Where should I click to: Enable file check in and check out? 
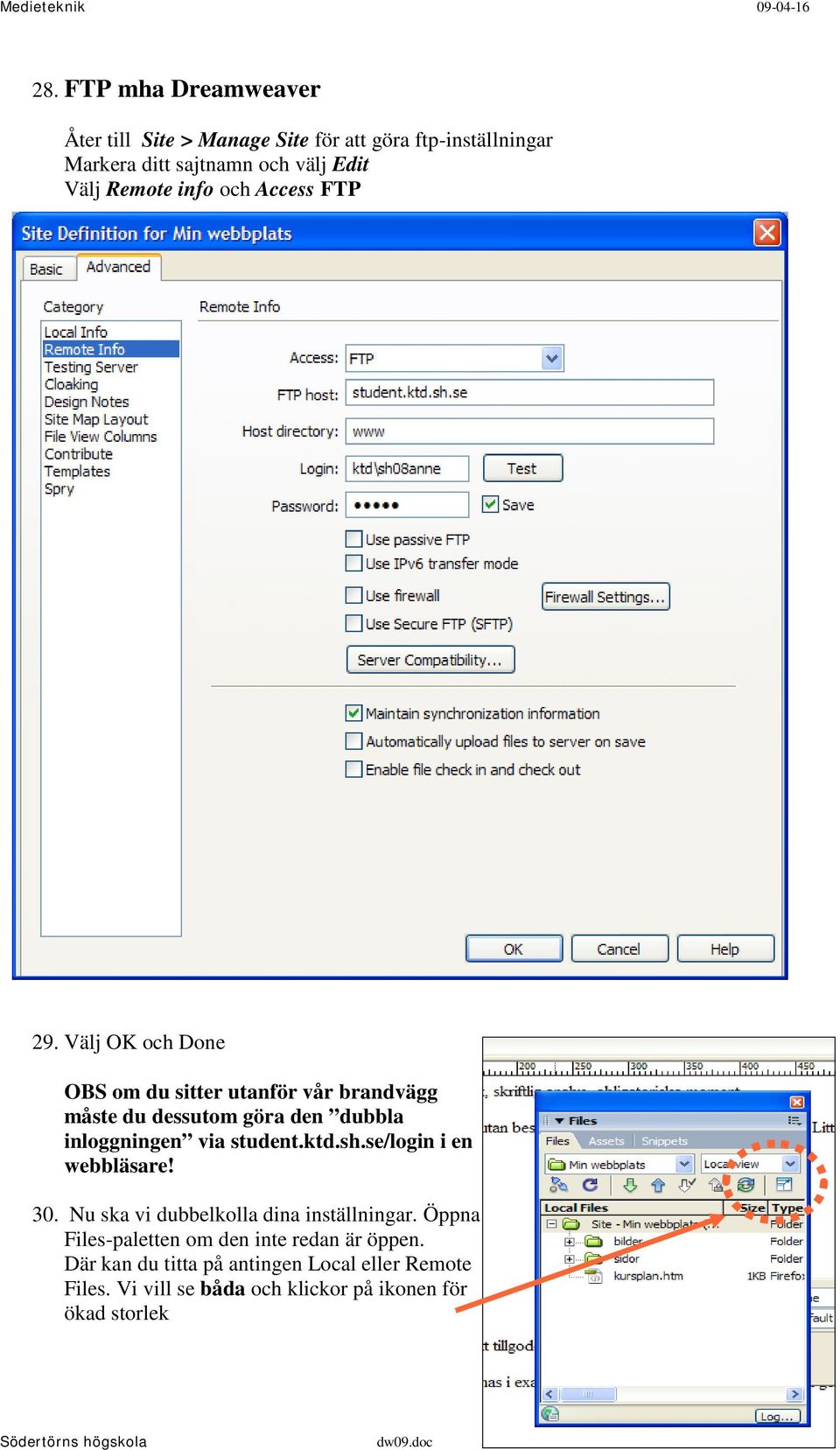click(354, 769)
